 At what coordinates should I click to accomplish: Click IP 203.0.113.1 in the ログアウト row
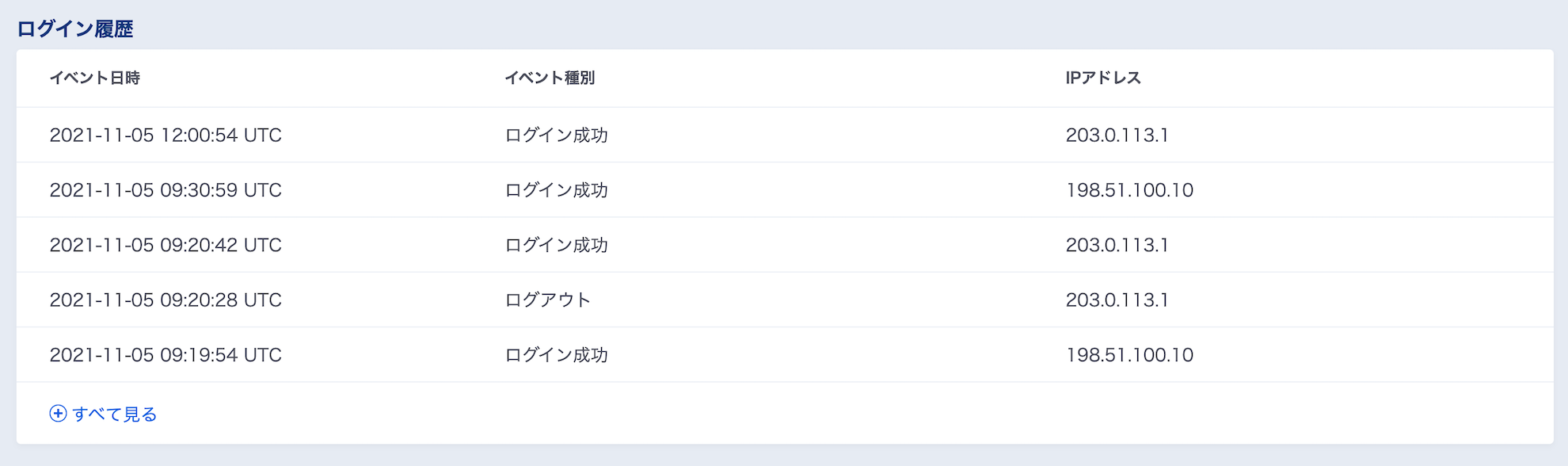pyautogui.click(x=1117, y=300)
